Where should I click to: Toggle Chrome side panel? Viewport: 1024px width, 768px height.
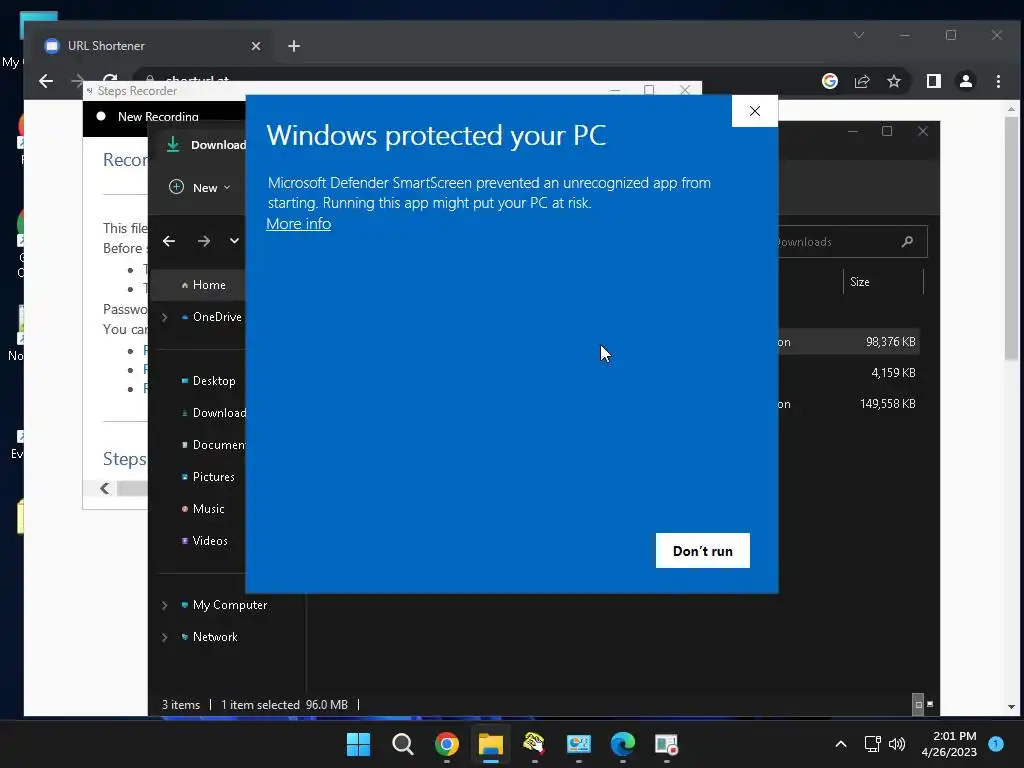point(933,81)
